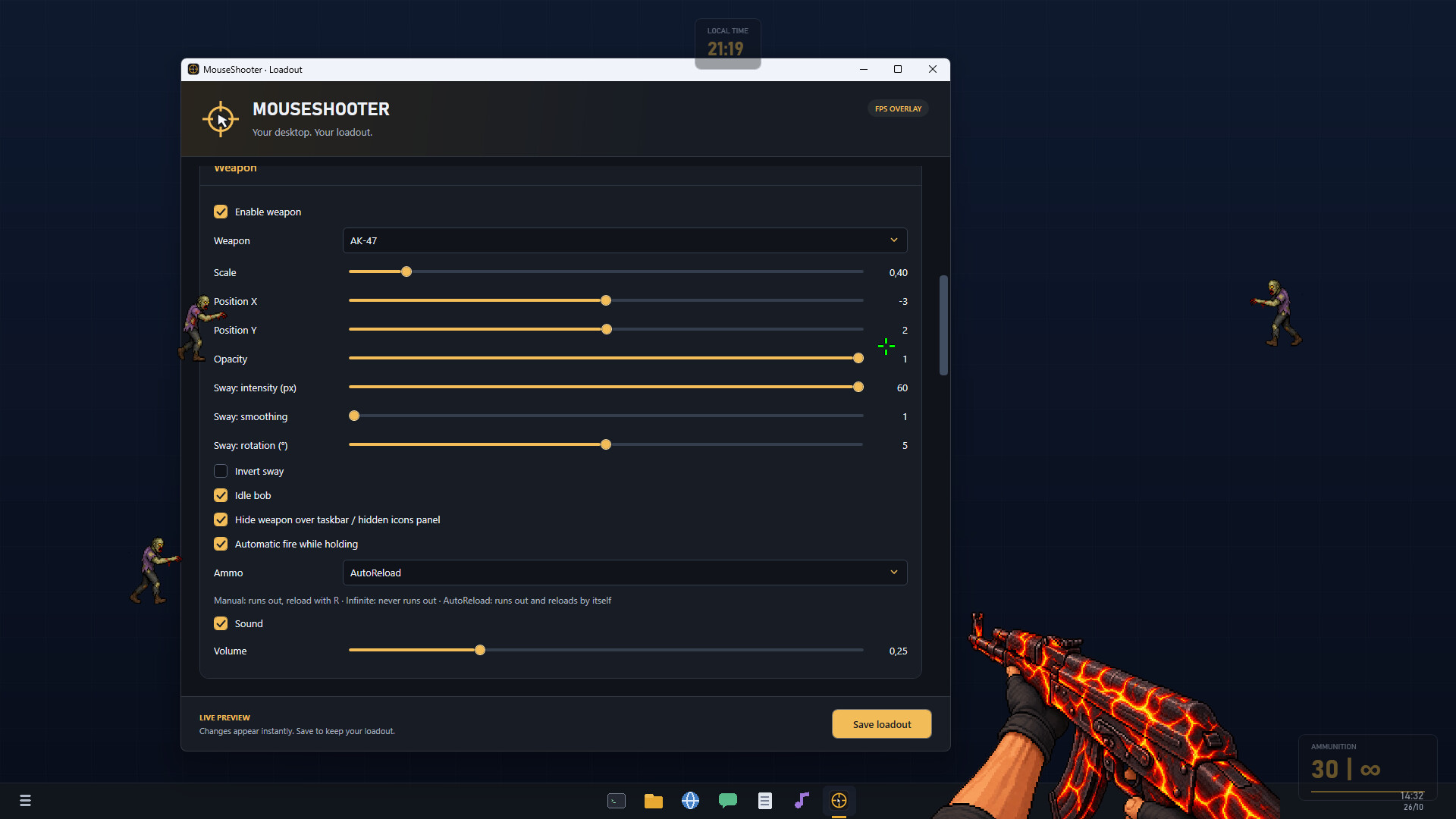Toggle the Sound checkbox
The height and width of the screenshot is (819, 1456).
coord(221,623)
